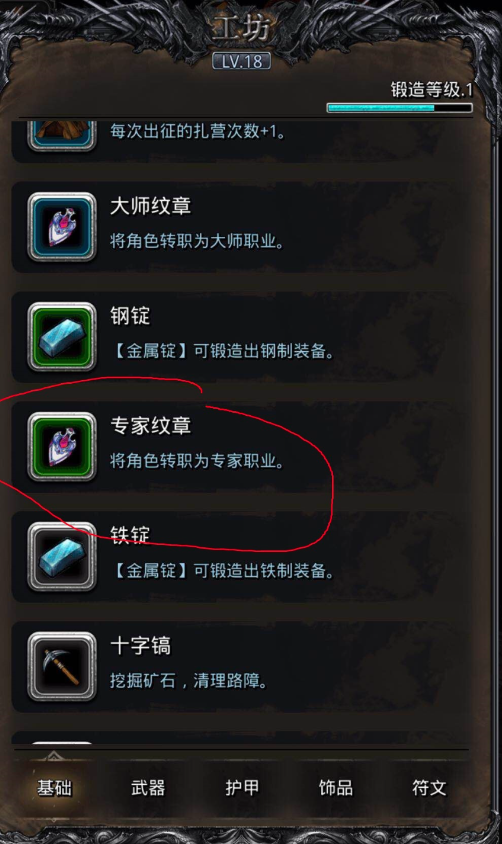Click the 铁锭 description about 铁制装备
The width and height of the screenshot is (502, 844).
pos(222,571)
